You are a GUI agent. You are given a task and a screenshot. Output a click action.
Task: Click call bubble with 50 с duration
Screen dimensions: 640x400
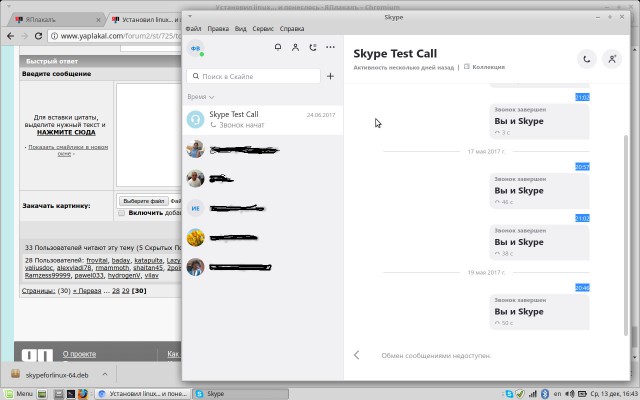[x=539, y=312]
